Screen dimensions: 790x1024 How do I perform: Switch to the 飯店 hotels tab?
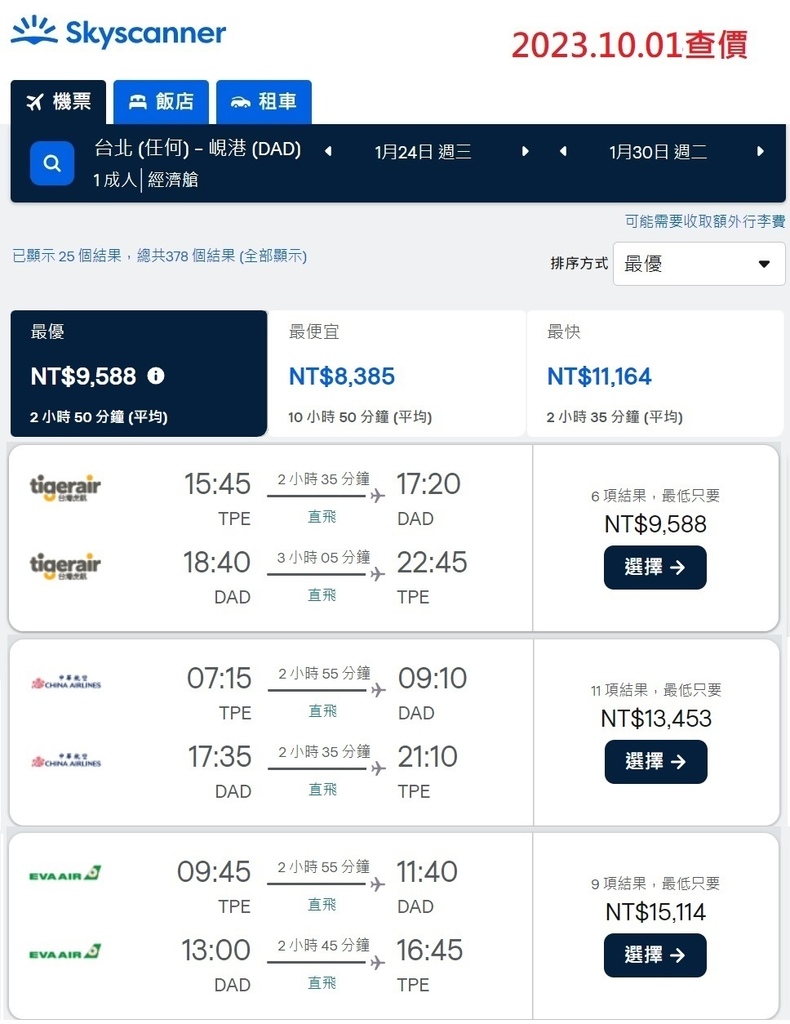[161, 102]
